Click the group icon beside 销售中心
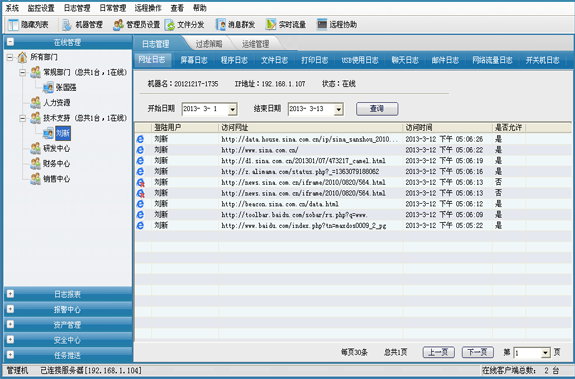Viewport: 575px width, 379px height. 36,179
